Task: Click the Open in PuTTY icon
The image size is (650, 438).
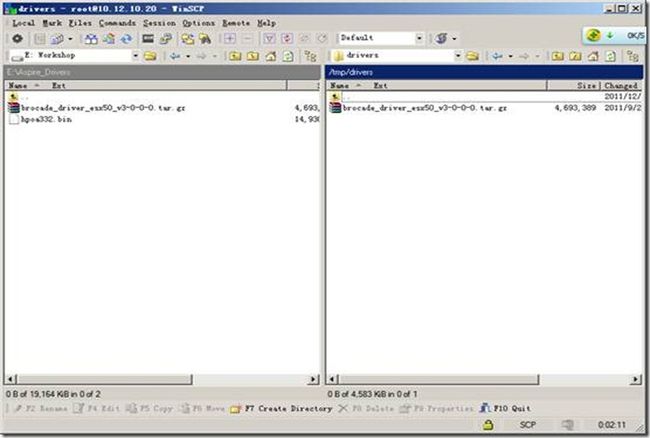Action: (x=166, y=39)
